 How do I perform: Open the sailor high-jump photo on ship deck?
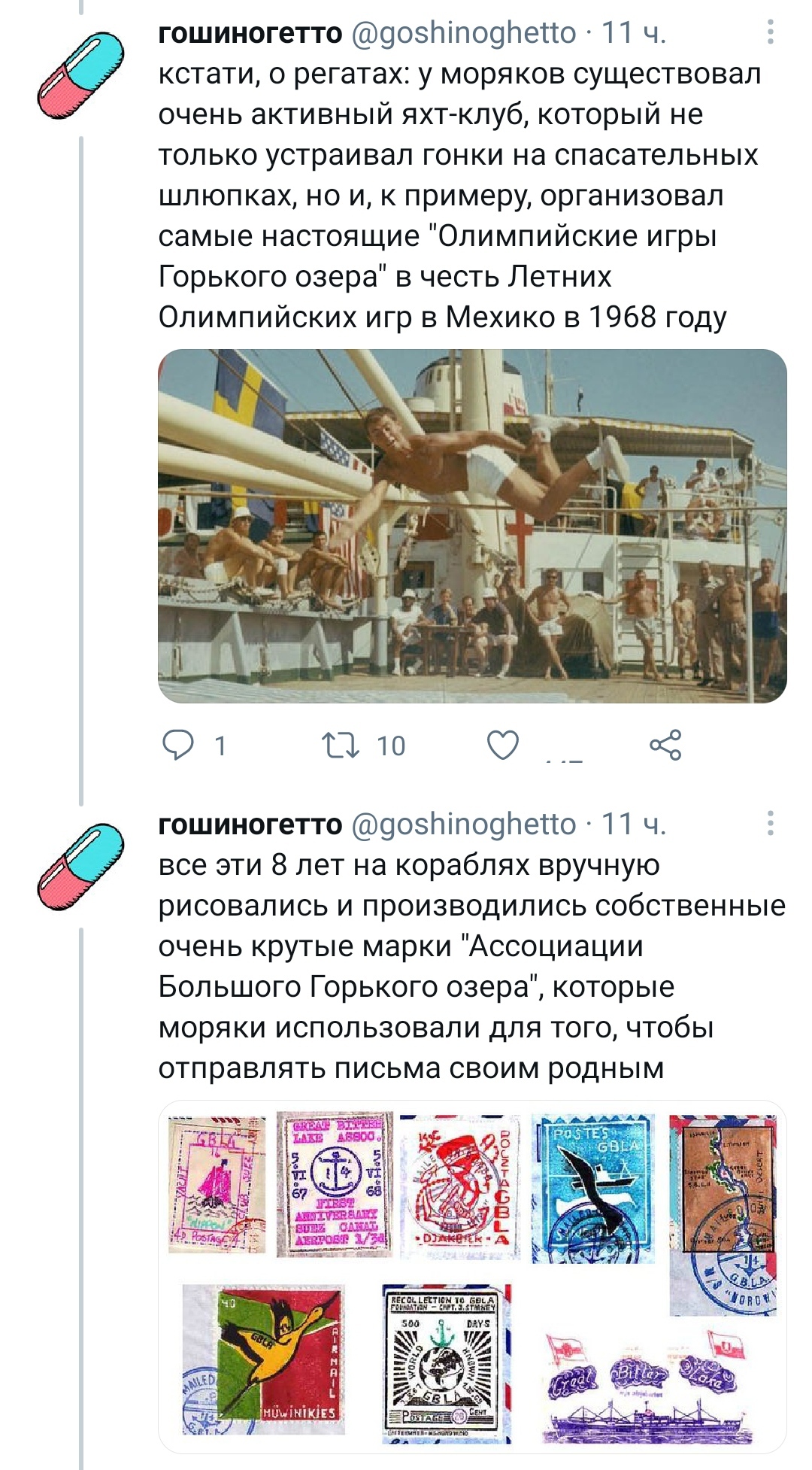pyautogui.click(x=472, y=526)
